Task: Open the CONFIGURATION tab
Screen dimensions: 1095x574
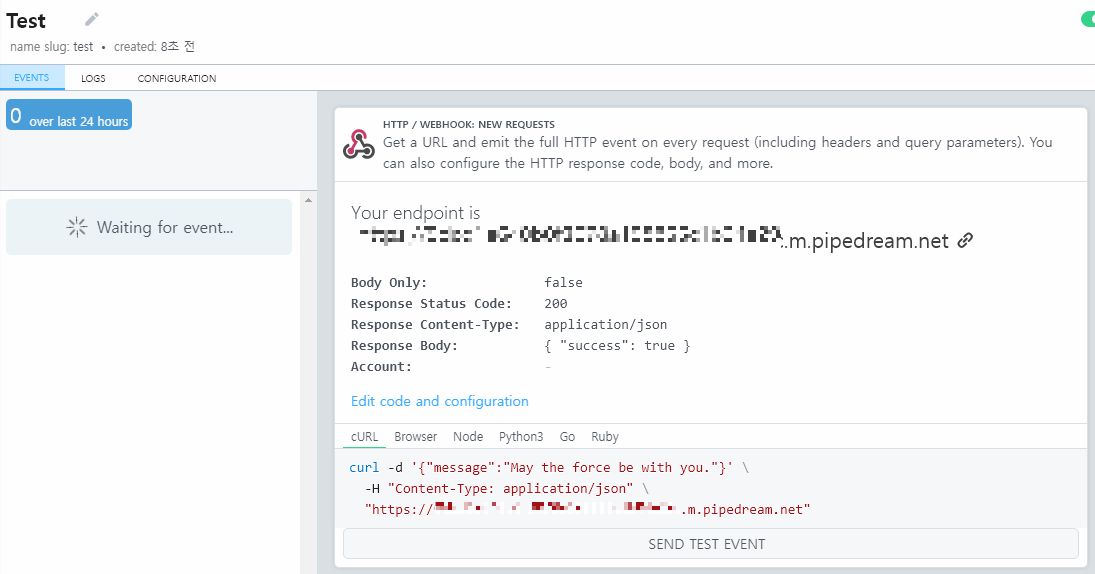Action: [177, 78]
